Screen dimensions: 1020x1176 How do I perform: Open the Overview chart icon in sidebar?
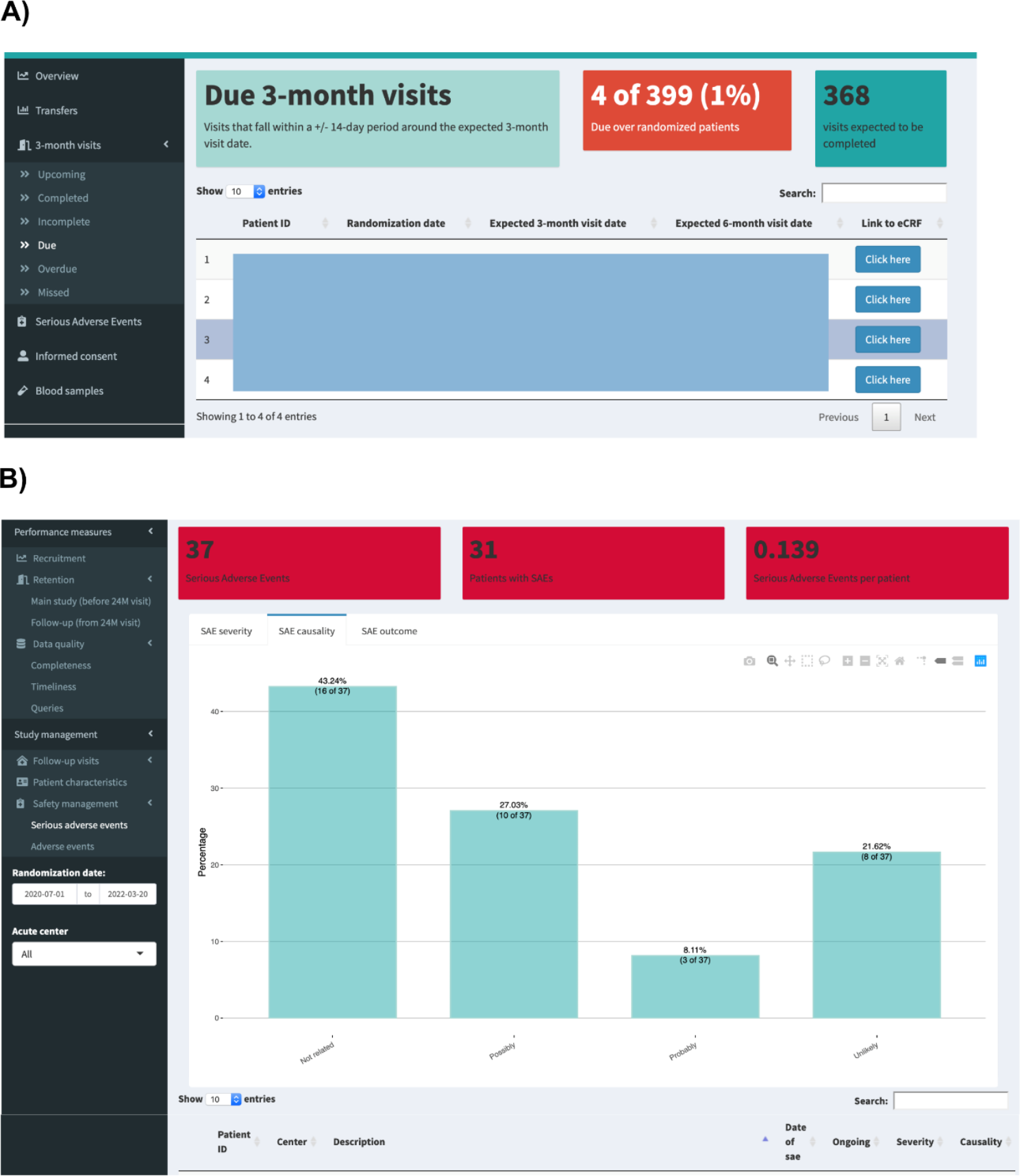pyautogui.click(x=23, y=75)
